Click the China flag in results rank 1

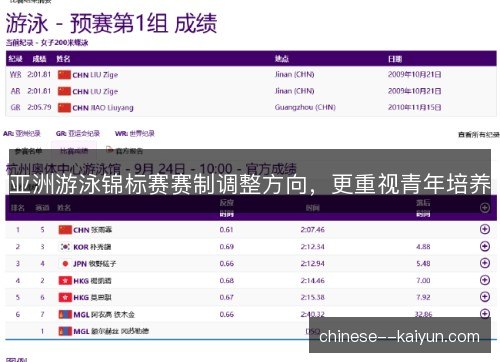65,230
